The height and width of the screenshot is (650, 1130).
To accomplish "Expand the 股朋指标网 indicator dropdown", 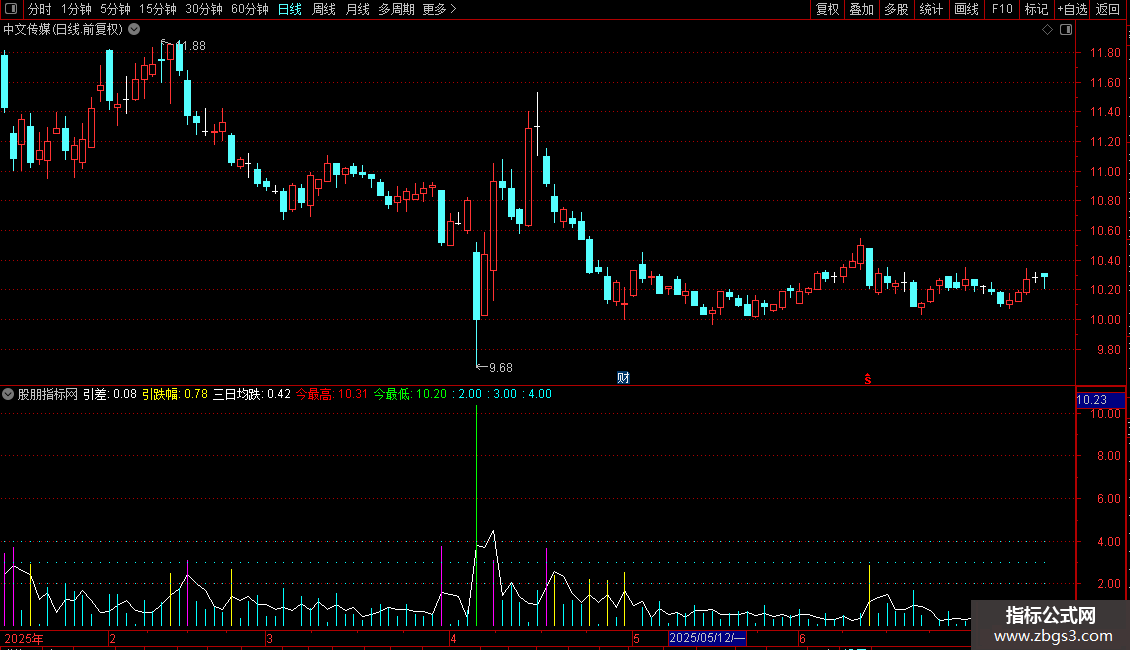I will pos(8,394).
